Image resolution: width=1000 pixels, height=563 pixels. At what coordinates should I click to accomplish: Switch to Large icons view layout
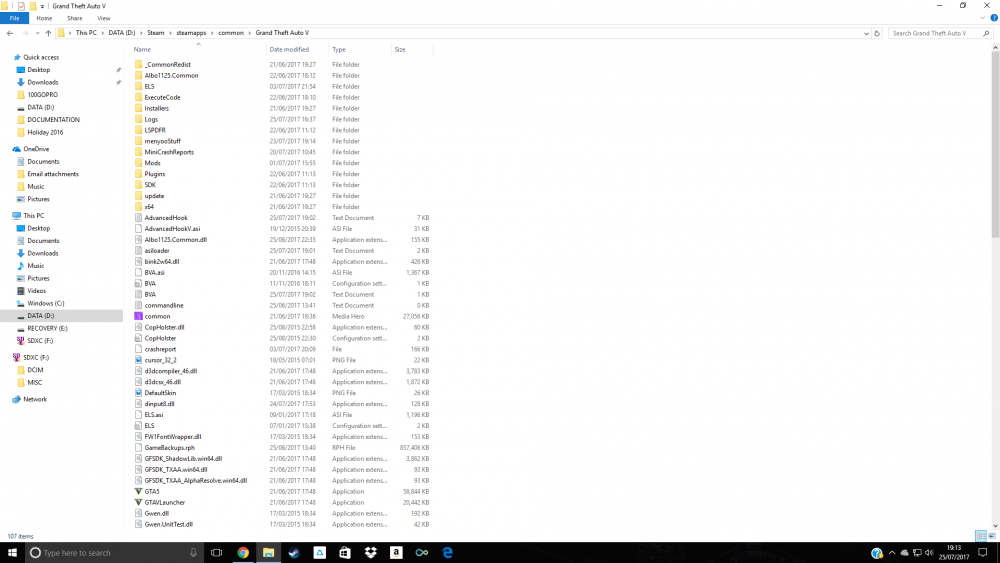(x=992, y=536)
